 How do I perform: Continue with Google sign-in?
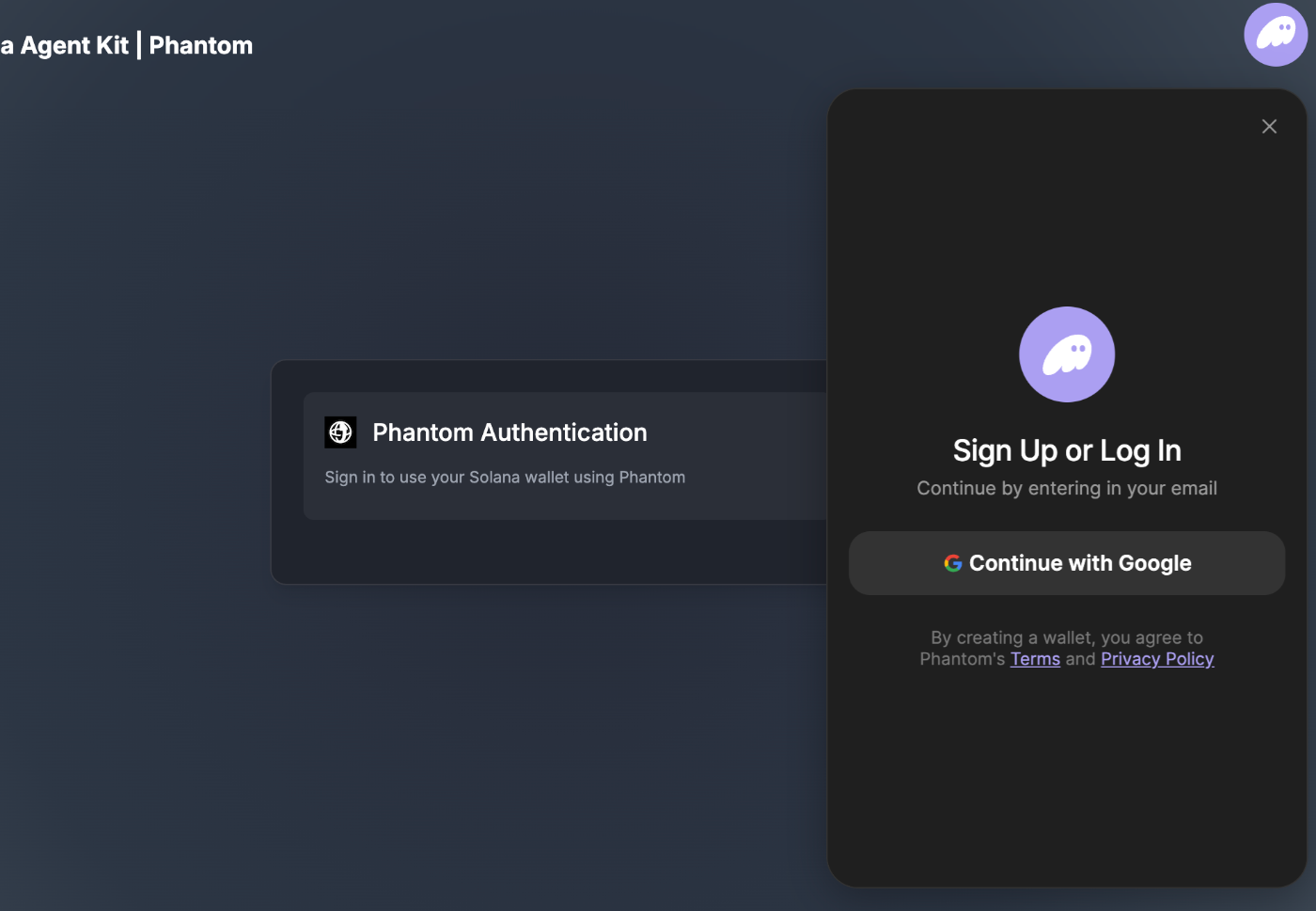tap(1067, 563)
